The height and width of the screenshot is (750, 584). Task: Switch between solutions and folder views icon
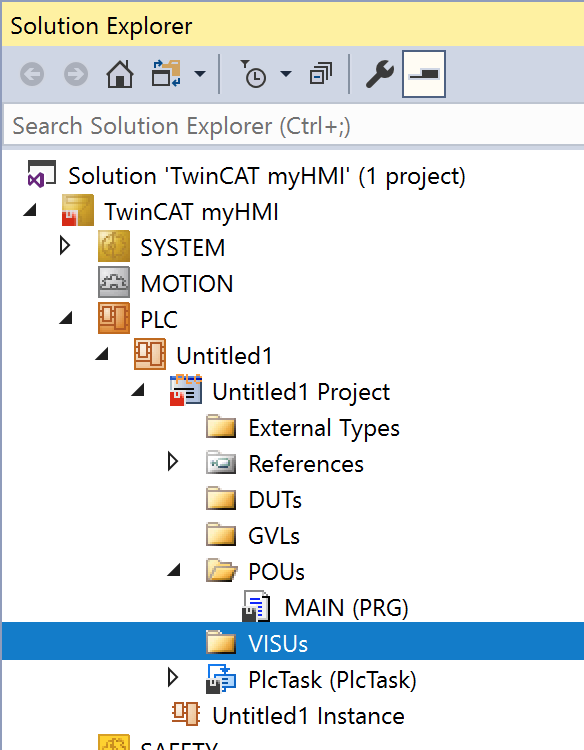pos(166,73)
